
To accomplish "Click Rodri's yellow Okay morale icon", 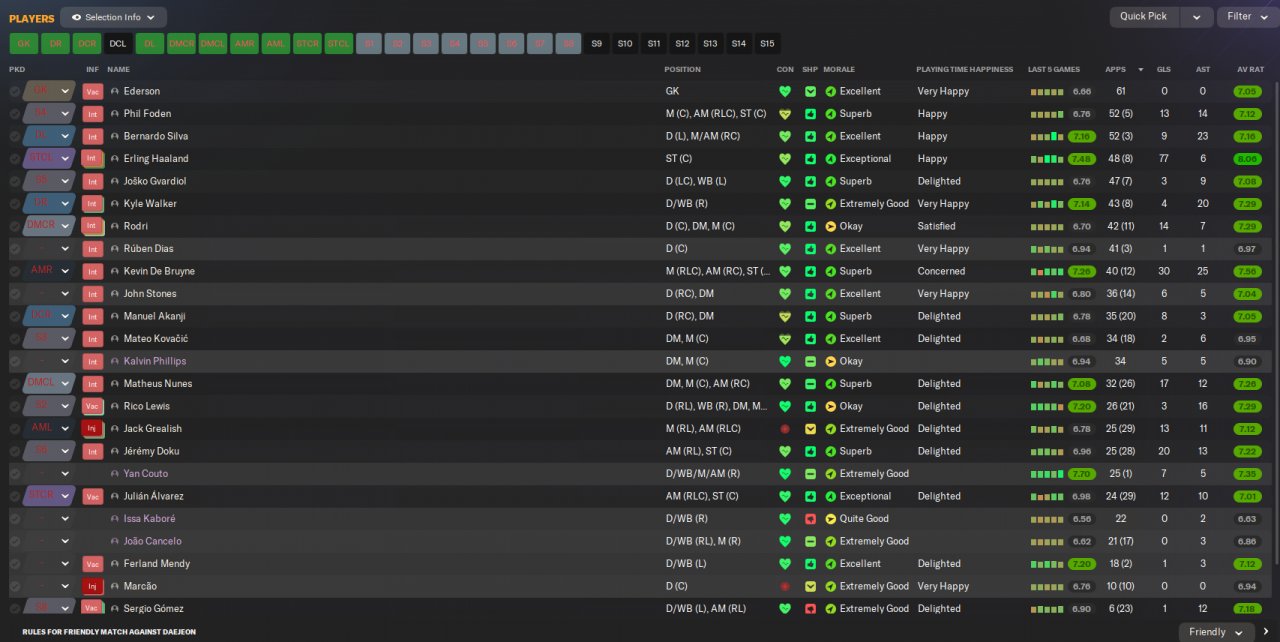I will coord(830,226).
